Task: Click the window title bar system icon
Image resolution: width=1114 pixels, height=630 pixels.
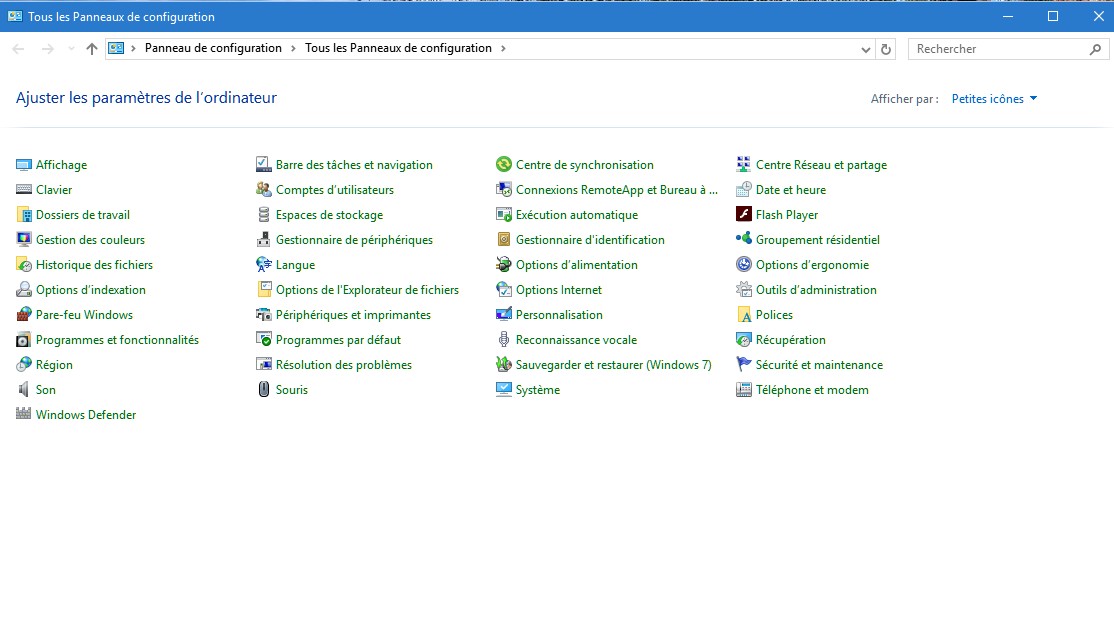Action: (15, 16)
